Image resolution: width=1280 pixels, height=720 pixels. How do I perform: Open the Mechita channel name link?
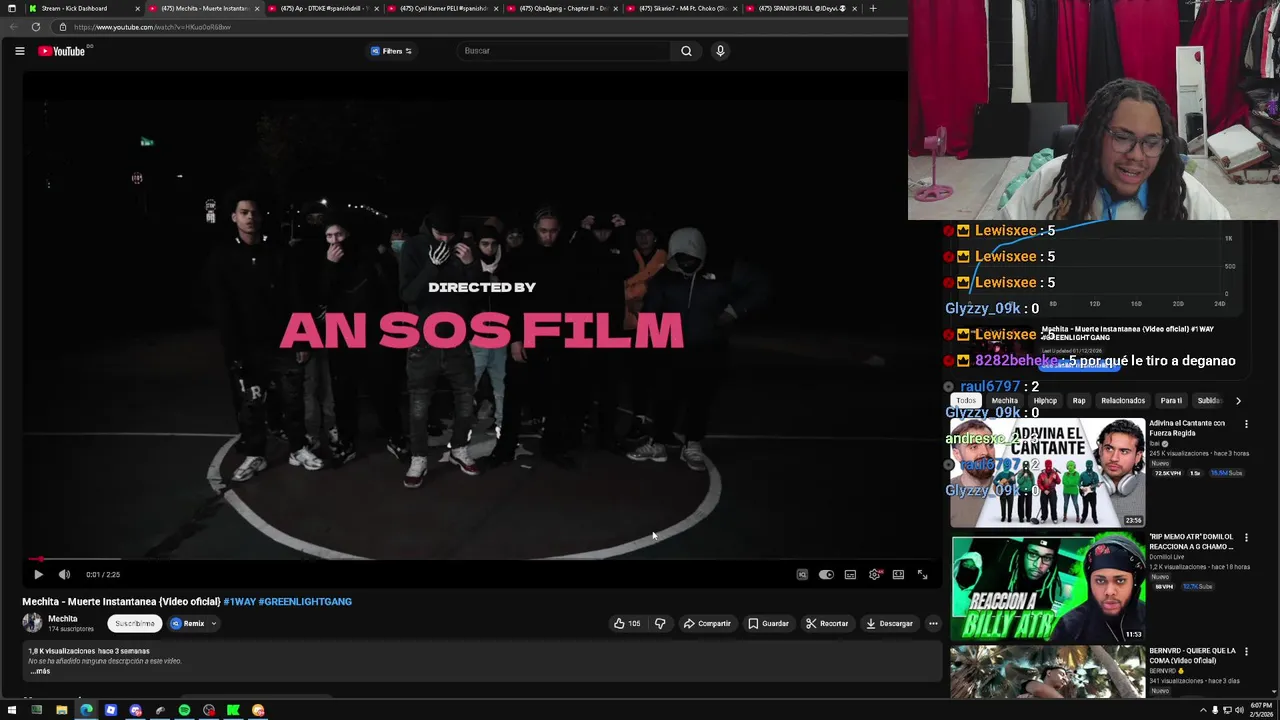62,619
